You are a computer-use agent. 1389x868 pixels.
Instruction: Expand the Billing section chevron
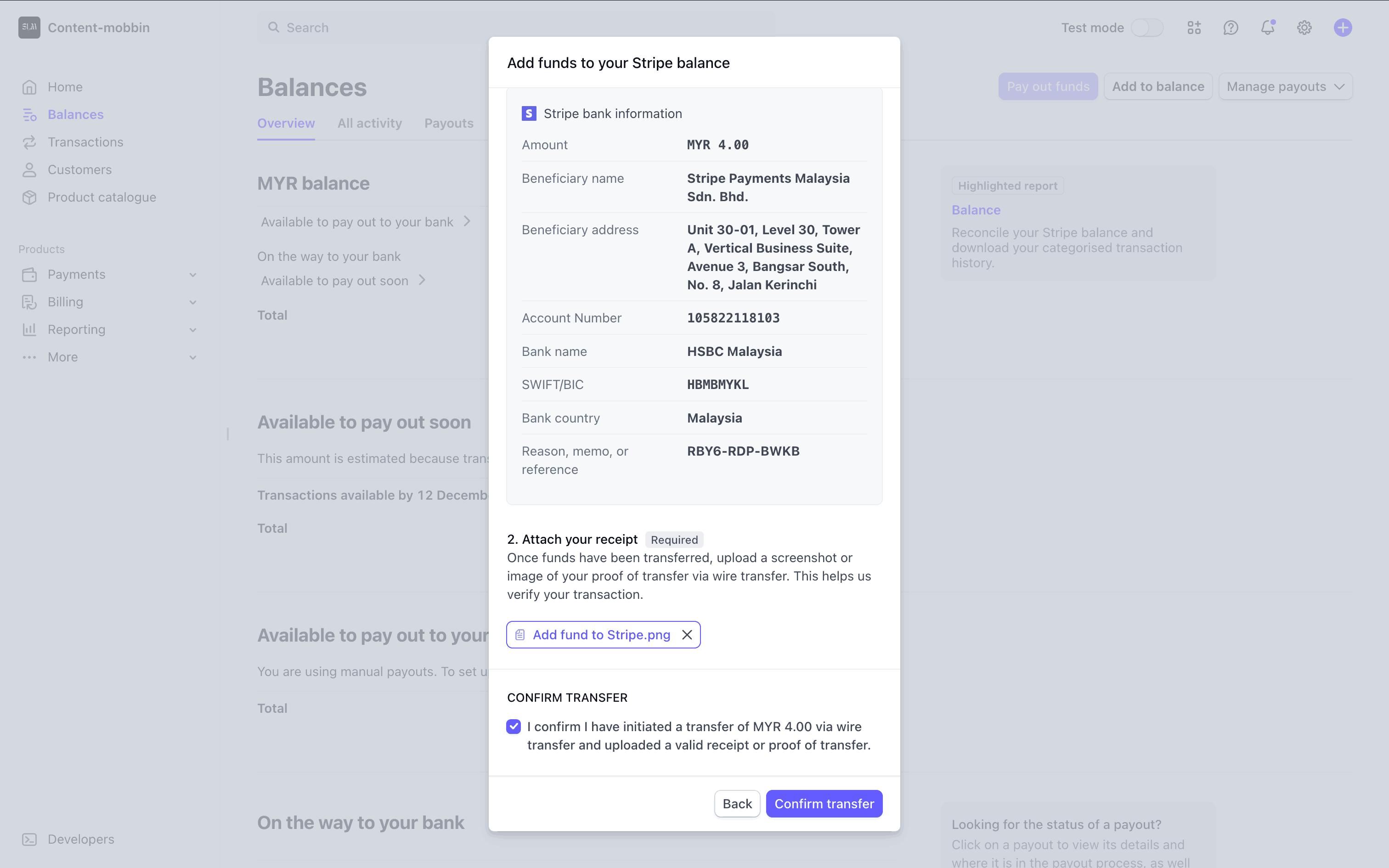[x=193, y=303]
